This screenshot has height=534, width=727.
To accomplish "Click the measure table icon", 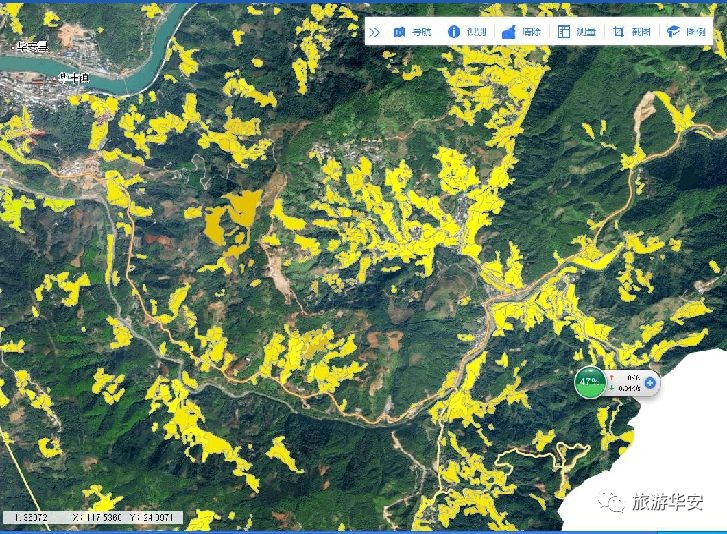I will (x=563, y=32).
